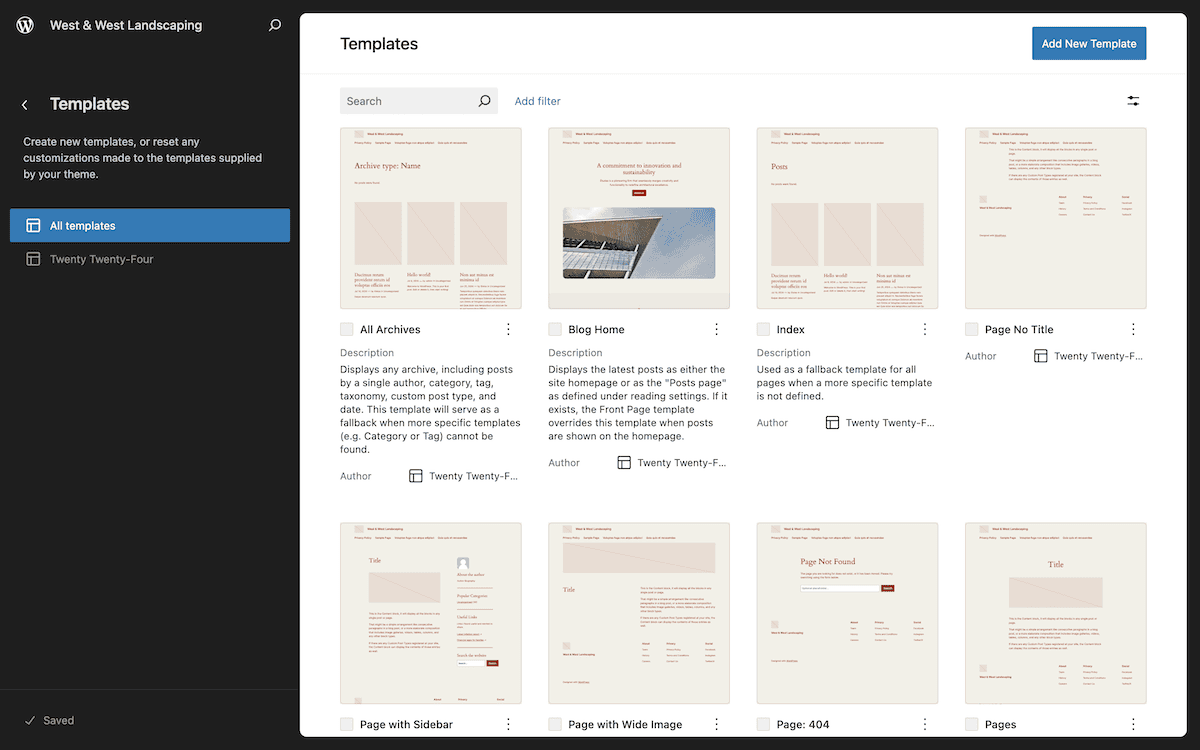The height and width of the screenshot is (750, 1200).
Task: Open the options kebab for All Archives
Action: point(507,328)
